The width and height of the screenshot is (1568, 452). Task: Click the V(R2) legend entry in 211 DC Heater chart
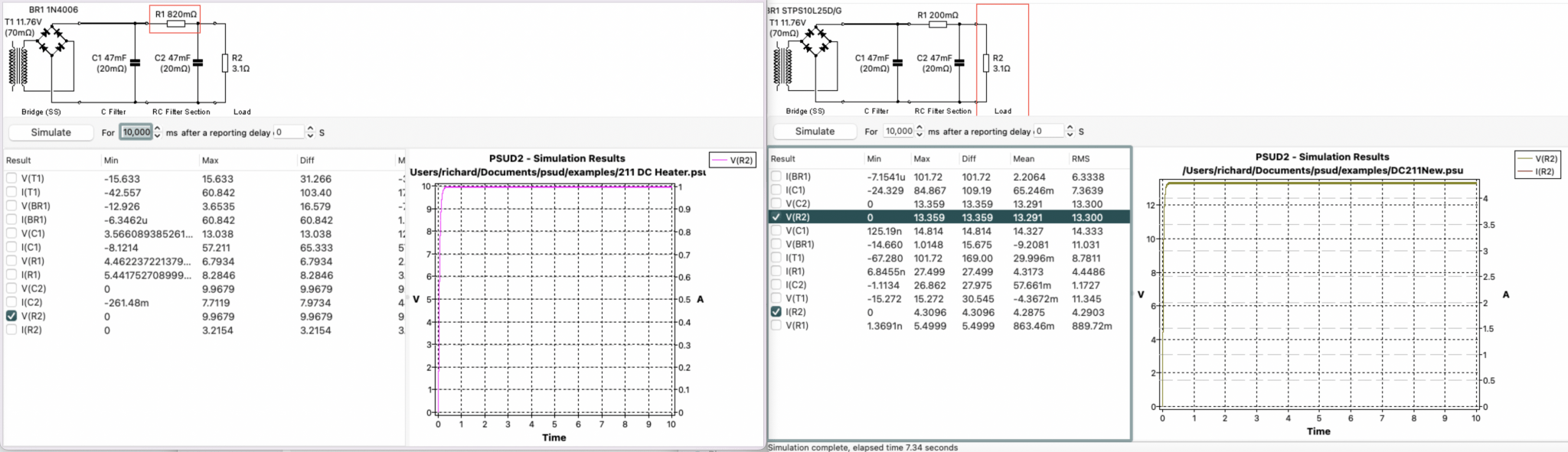pyautogui.click(x=734, y=161)
